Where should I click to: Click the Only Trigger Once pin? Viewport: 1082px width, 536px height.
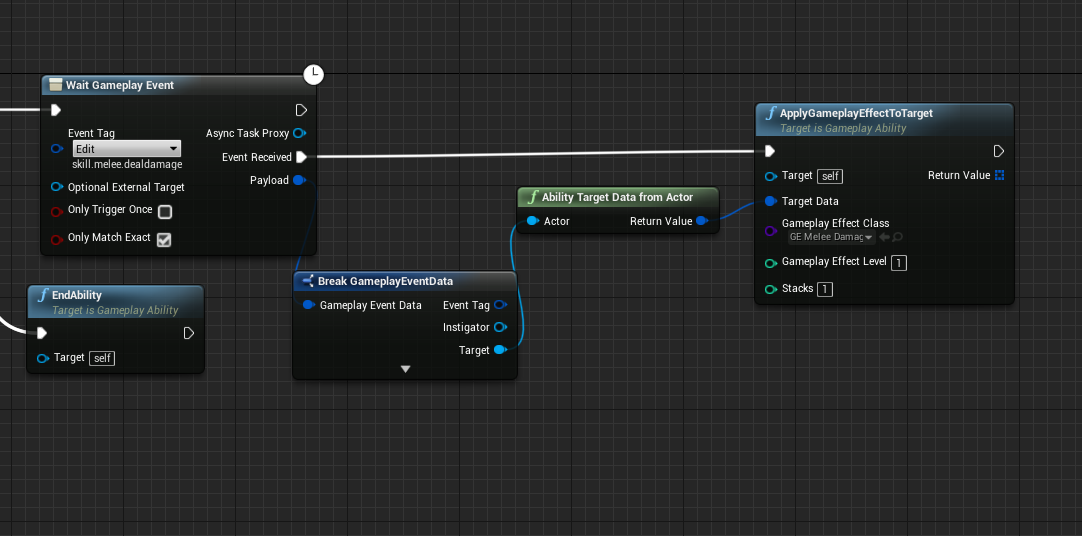[x=57, y=211]
